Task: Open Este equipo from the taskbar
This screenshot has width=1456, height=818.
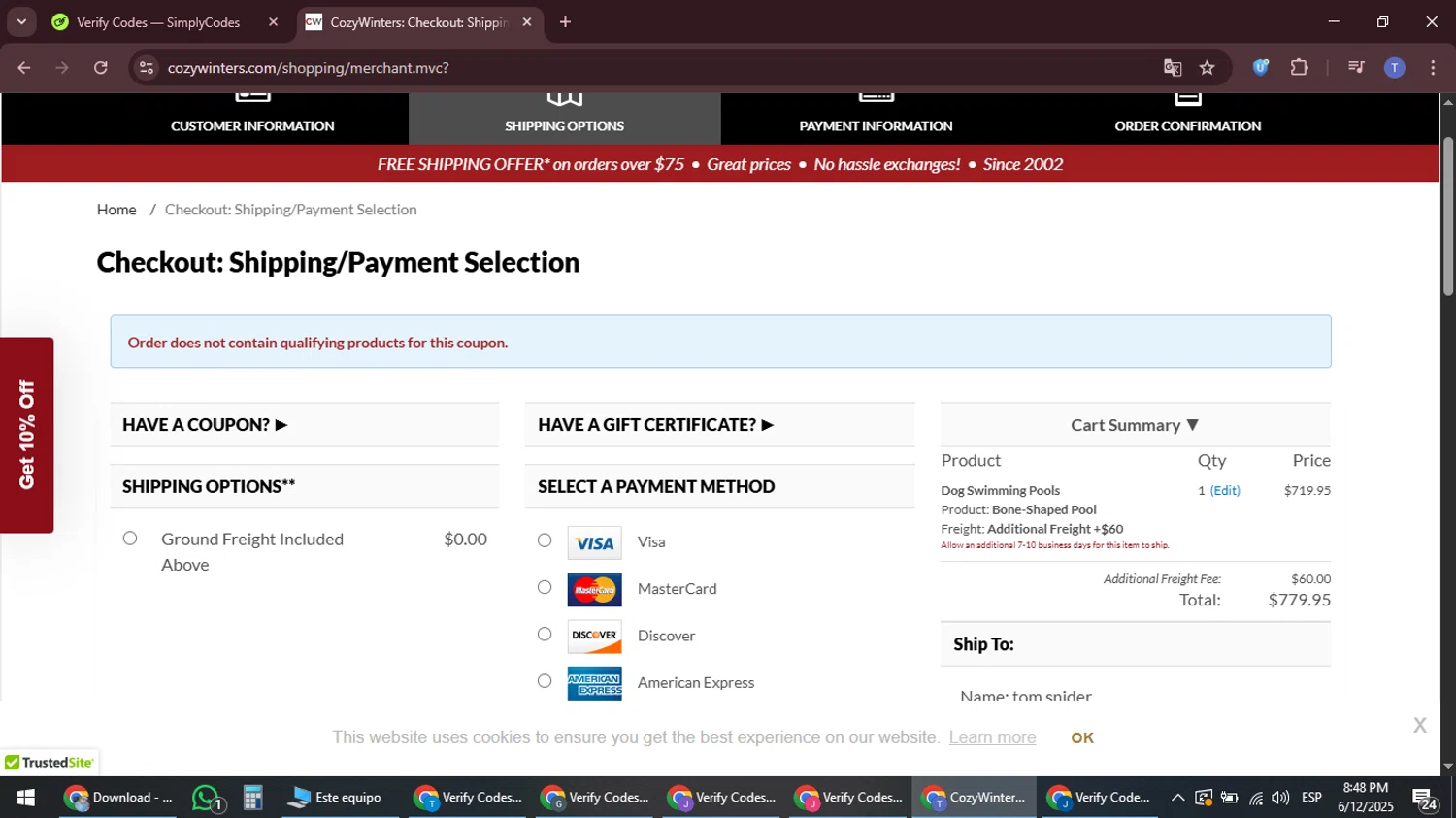Action: (337, 798)
